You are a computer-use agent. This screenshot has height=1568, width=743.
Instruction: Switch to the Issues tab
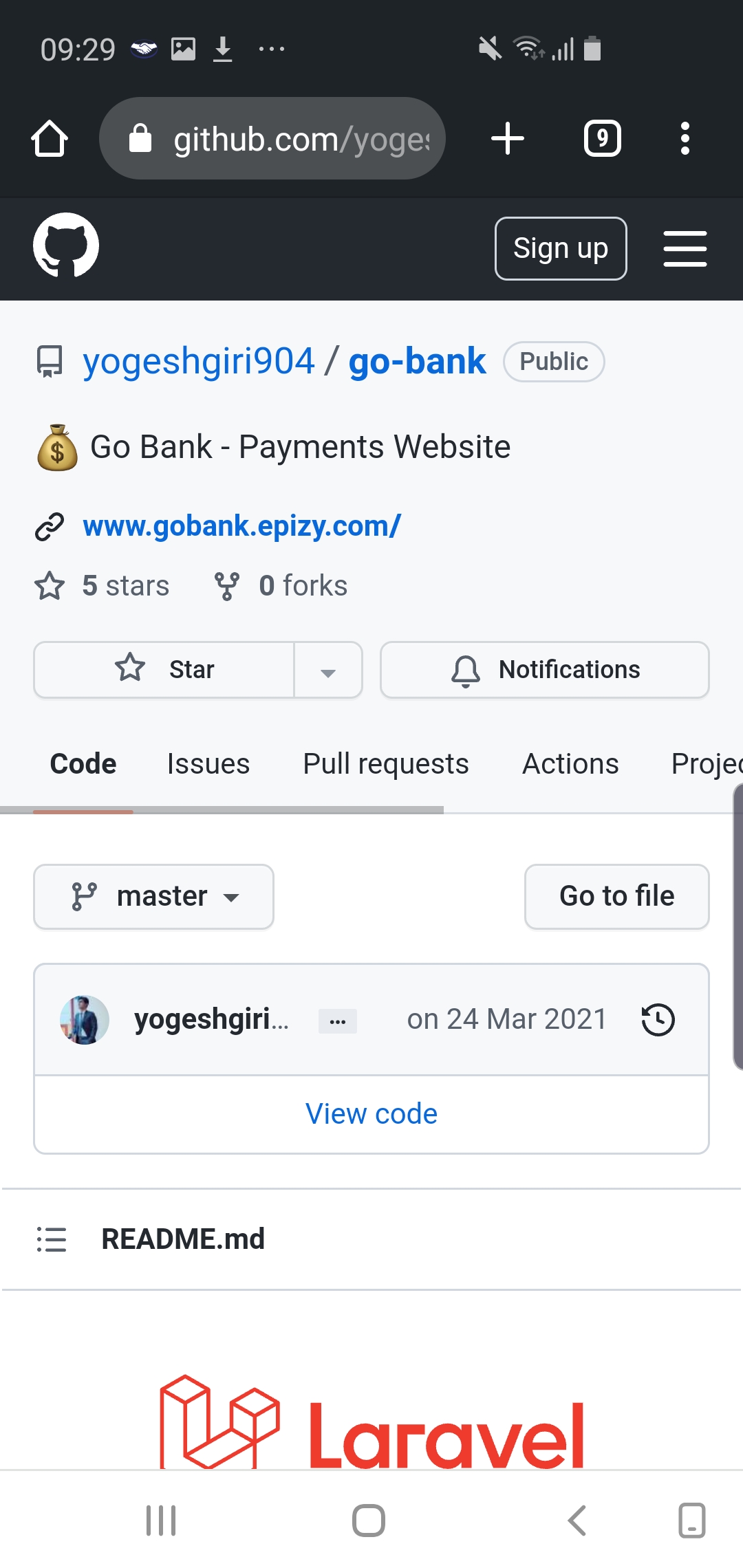(x=208, y=764)
